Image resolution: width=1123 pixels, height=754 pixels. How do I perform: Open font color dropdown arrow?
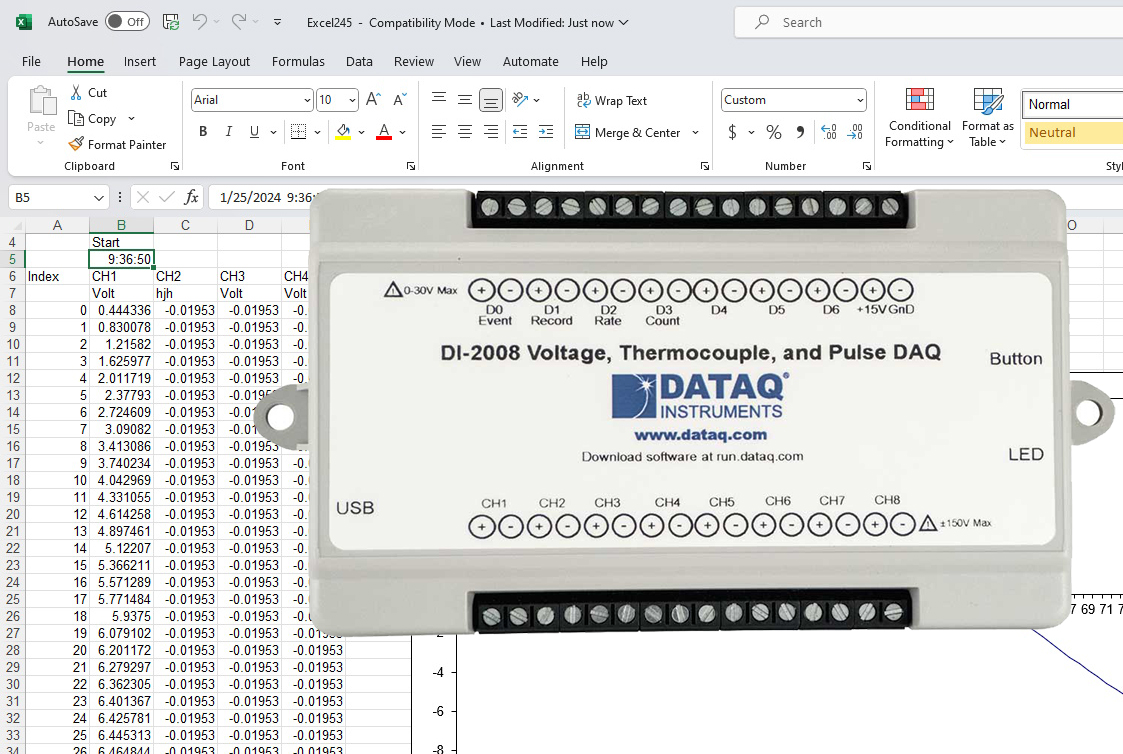pyautogui.click(x=403, y=132)
